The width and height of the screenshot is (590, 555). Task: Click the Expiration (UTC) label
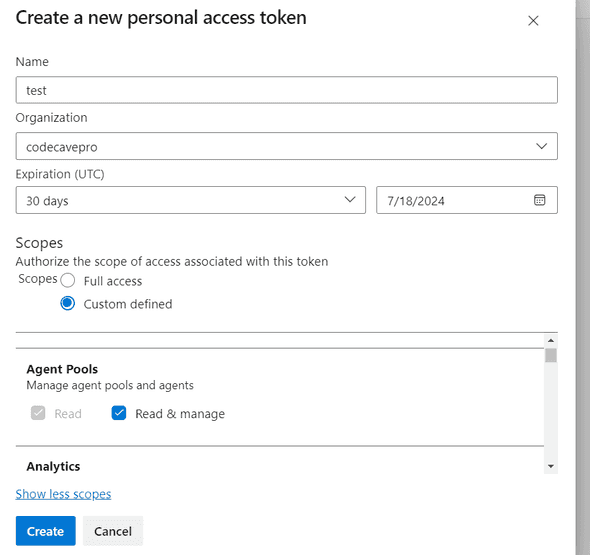click(60, 174)
